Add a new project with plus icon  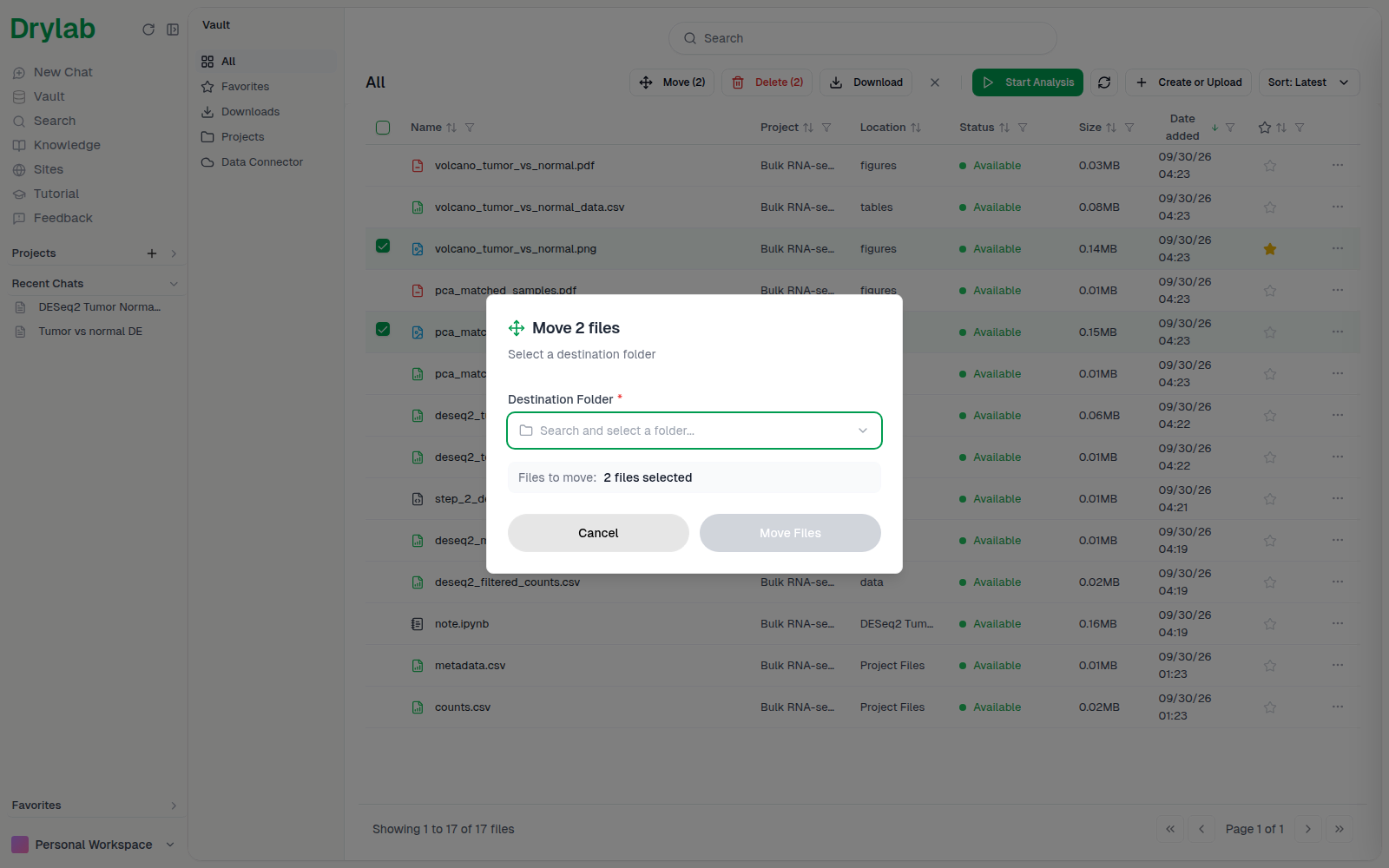[x=152, y=253]
